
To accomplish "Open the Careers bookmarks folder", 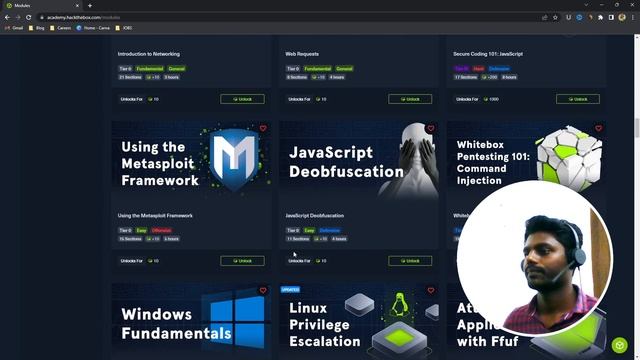I will (60, 28).
